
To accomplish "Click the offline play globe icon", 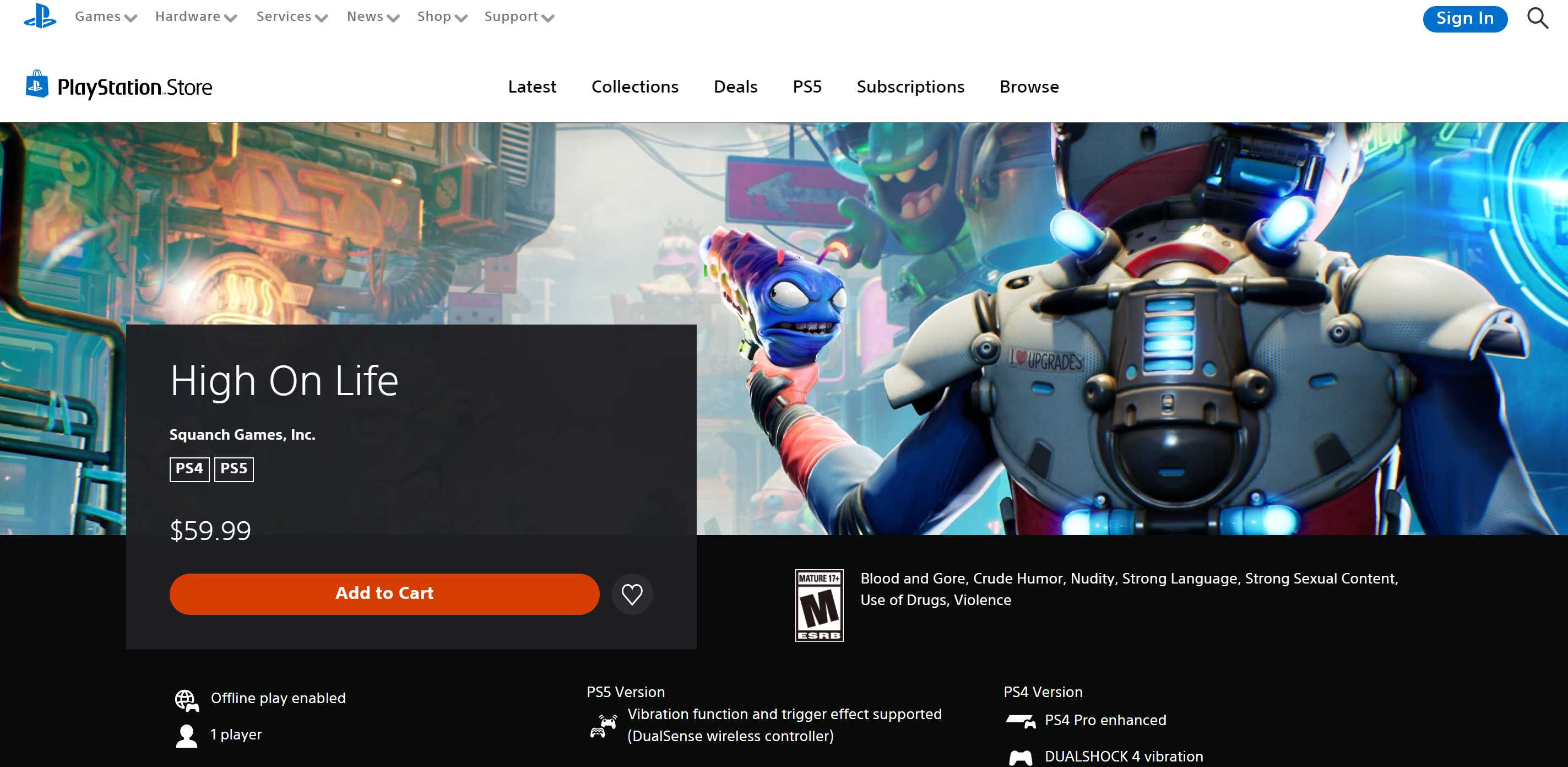I will (186, 700).
